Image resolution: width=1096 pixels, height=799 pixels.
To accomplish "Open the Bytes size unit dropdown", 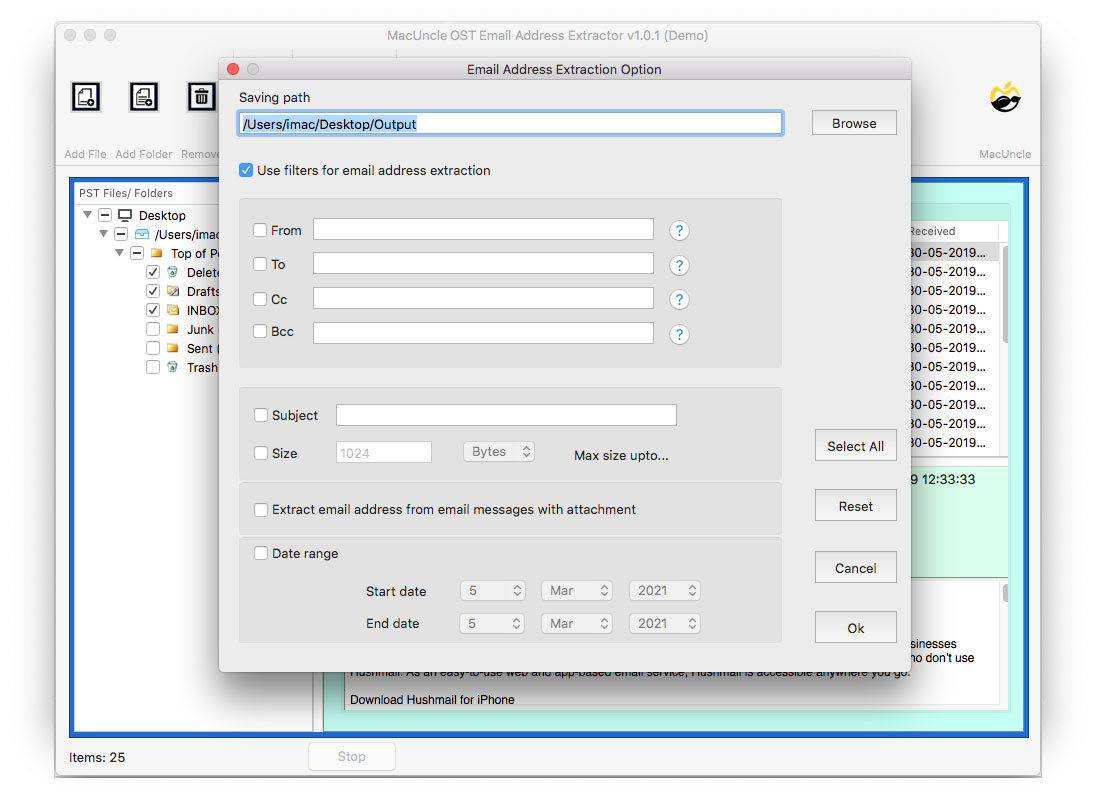I will pos(498,452).
